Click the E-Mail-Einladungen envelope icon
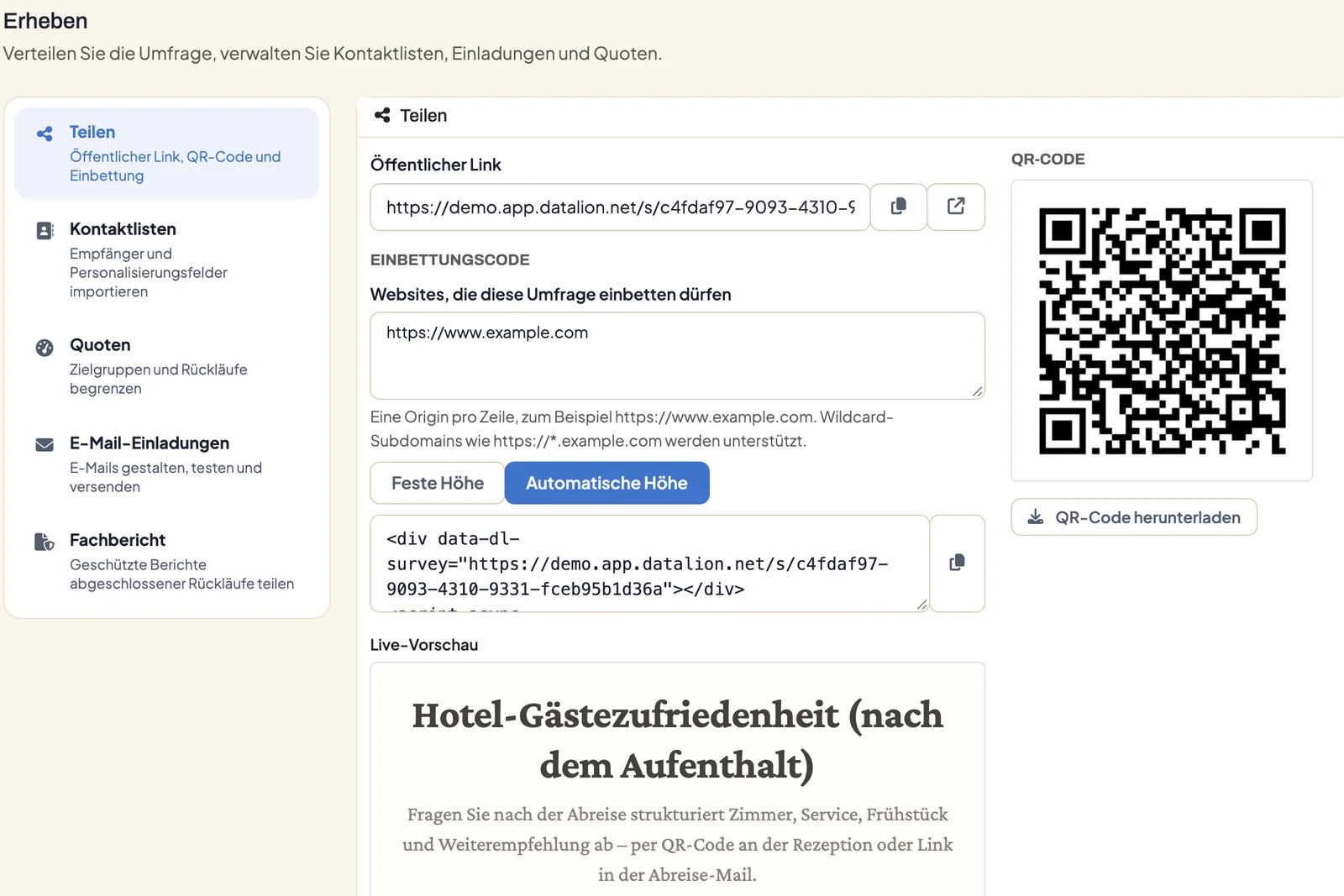 (x=45, y=444)
